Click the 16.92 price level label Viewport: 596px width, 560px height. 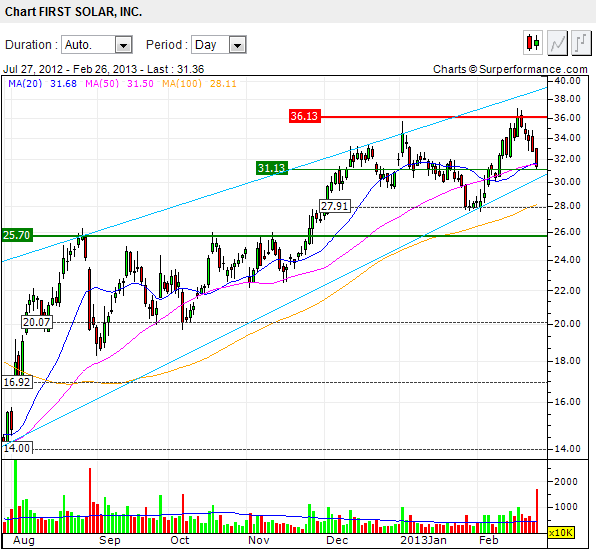pyautogui.click(x=17, y=382)
